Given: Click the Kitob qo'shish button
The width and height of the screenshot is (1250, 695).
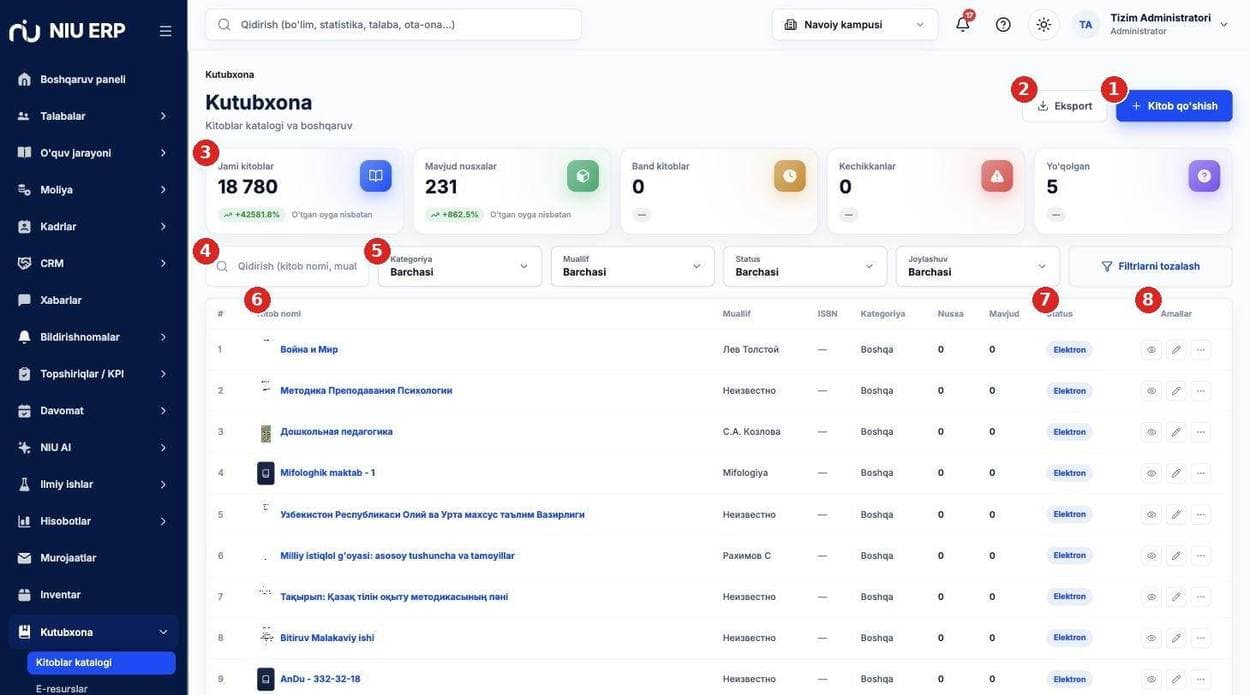Looking at the screenshot, I should pyautogui.click(x=1174, y=106).
